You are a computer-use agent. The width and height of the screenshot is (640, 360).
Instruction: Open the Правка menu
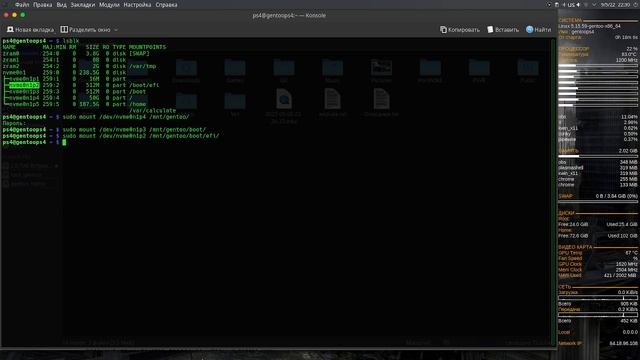pyautogui.click(x=42, y=5)
